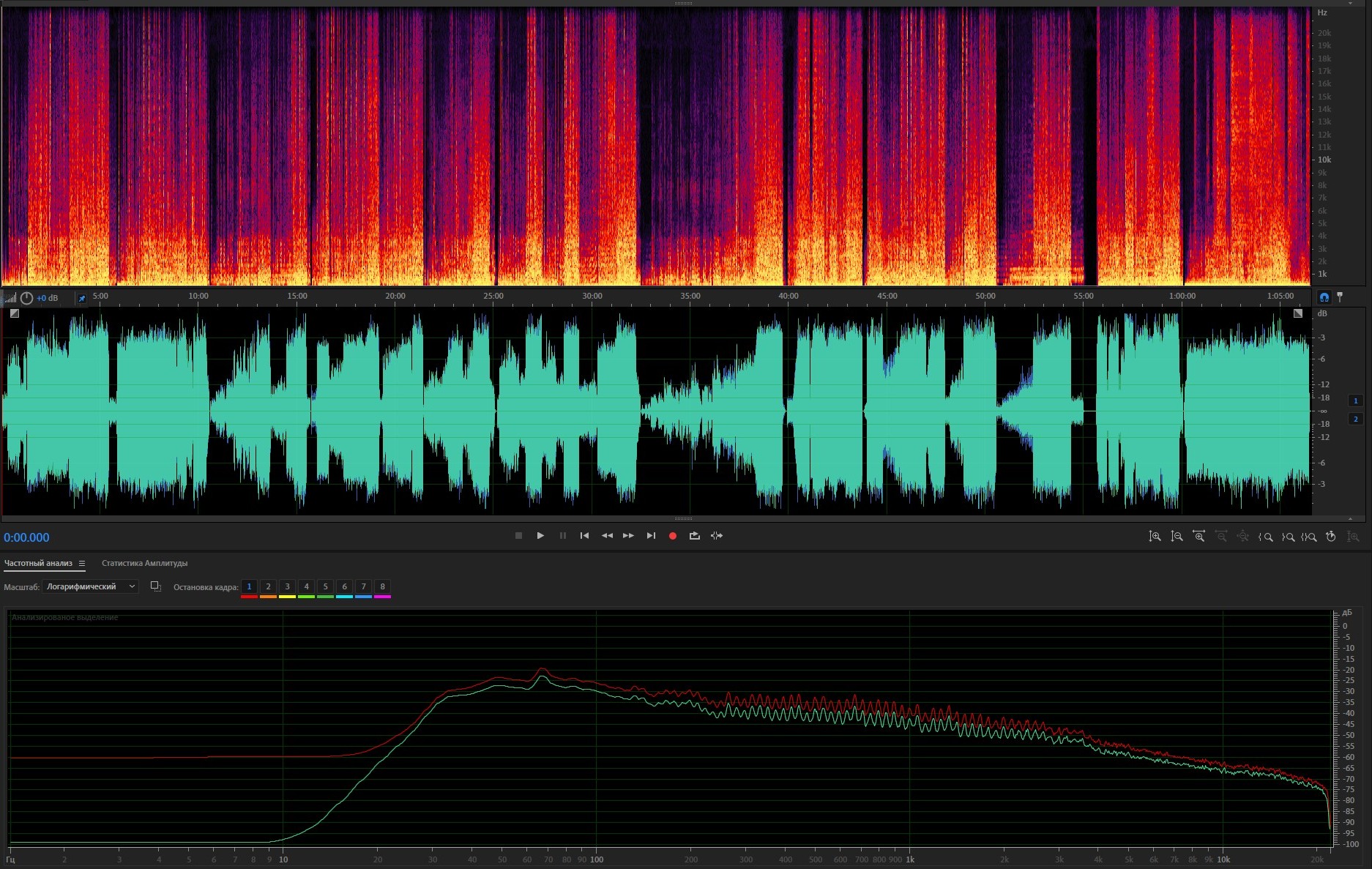
Task: Click the headphones icon on the time ruler
Action: pos(1324,297)
